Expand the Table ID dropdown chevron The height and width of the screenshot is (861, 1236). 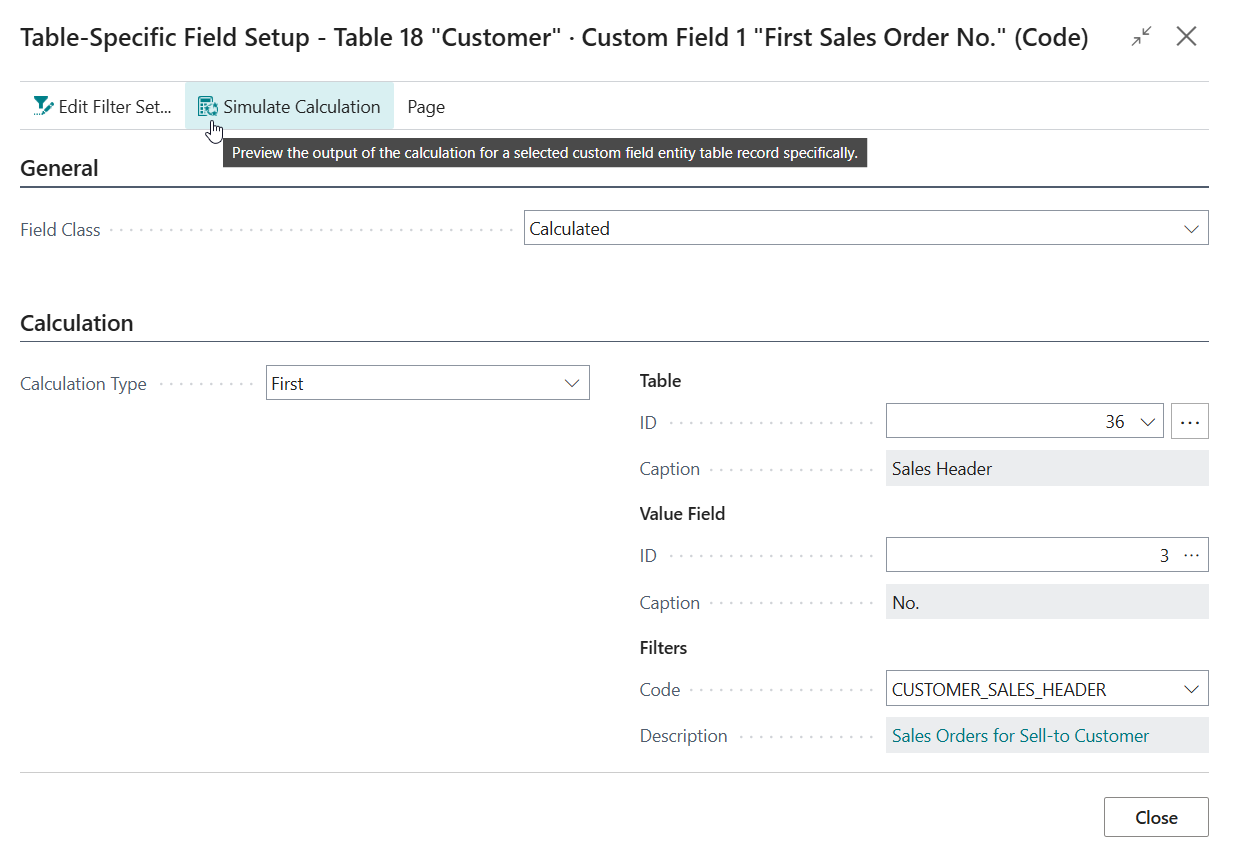point(1146,422)
